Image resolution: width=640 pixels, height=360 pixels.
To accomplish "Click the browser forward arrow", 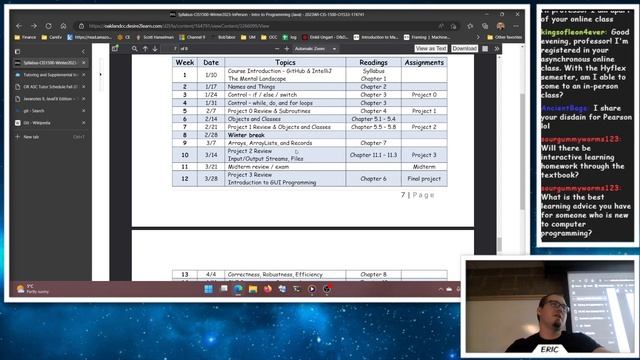I will click(x=34, y=26).
